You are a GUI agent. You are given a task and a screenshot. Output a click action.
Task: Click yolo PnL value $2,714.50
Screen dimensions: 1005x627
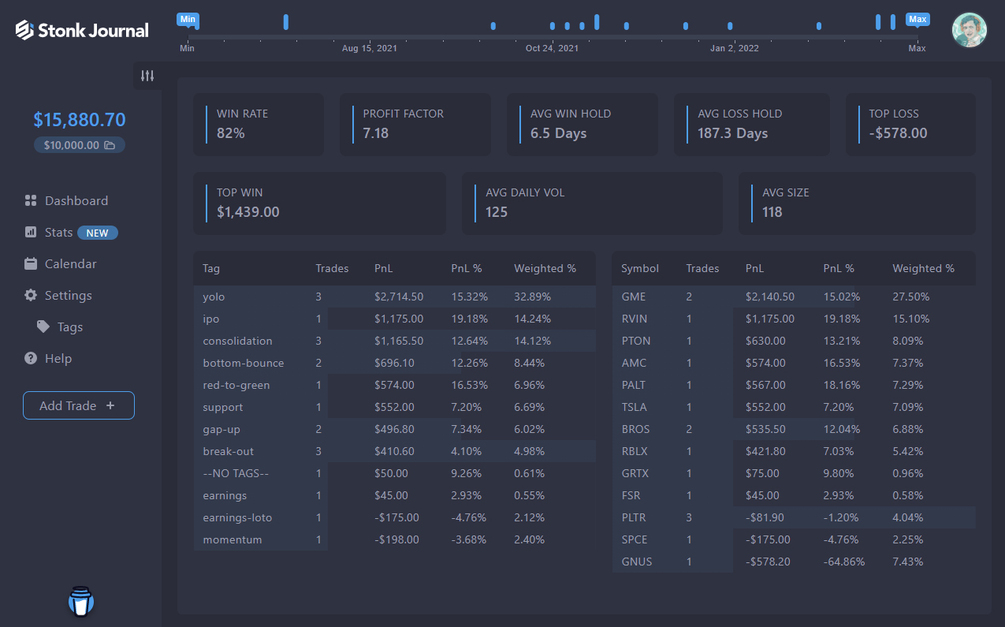point(399,297)
